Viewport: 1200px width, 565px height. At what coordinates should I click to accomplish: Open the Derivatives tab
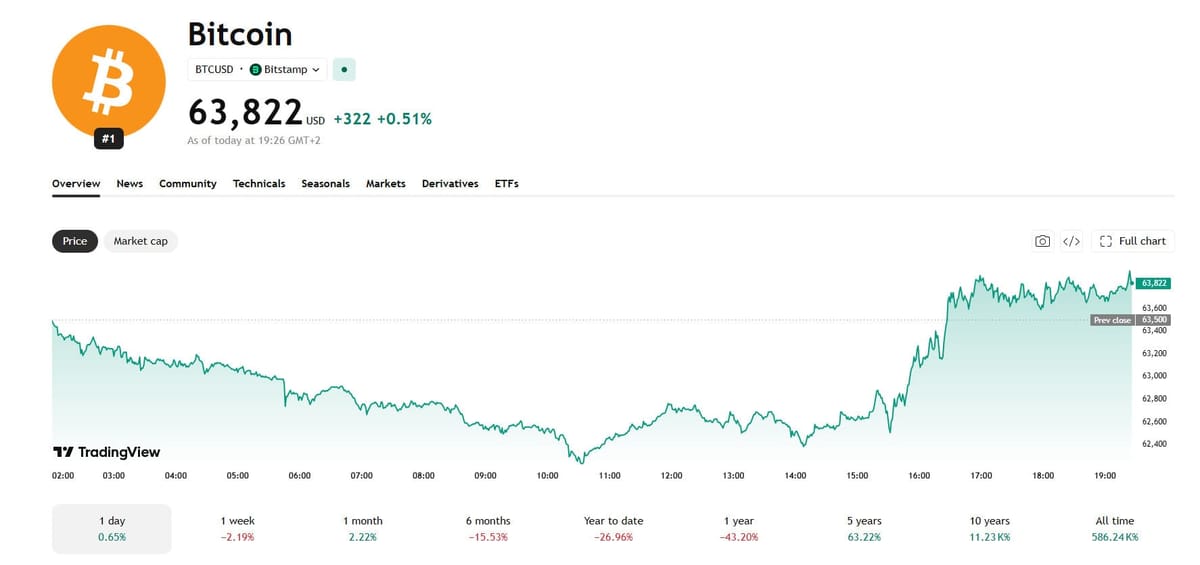pos(450,184)
